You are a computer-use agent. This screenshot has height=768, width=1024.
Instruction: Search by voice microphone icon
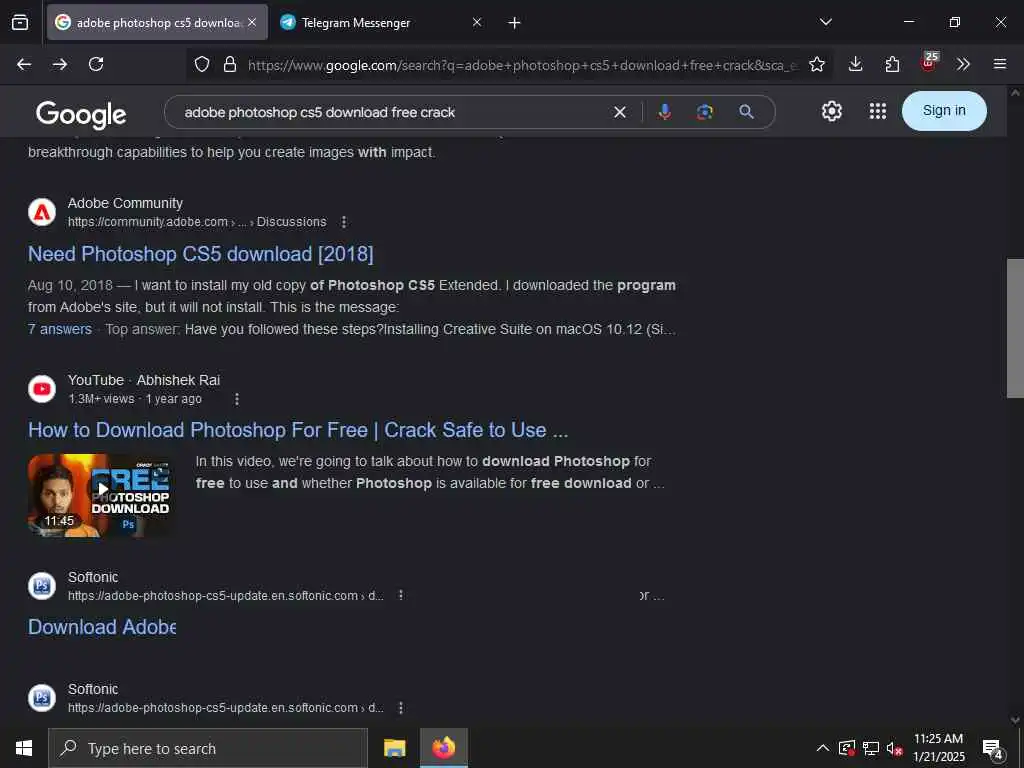[x=665, y=112]
